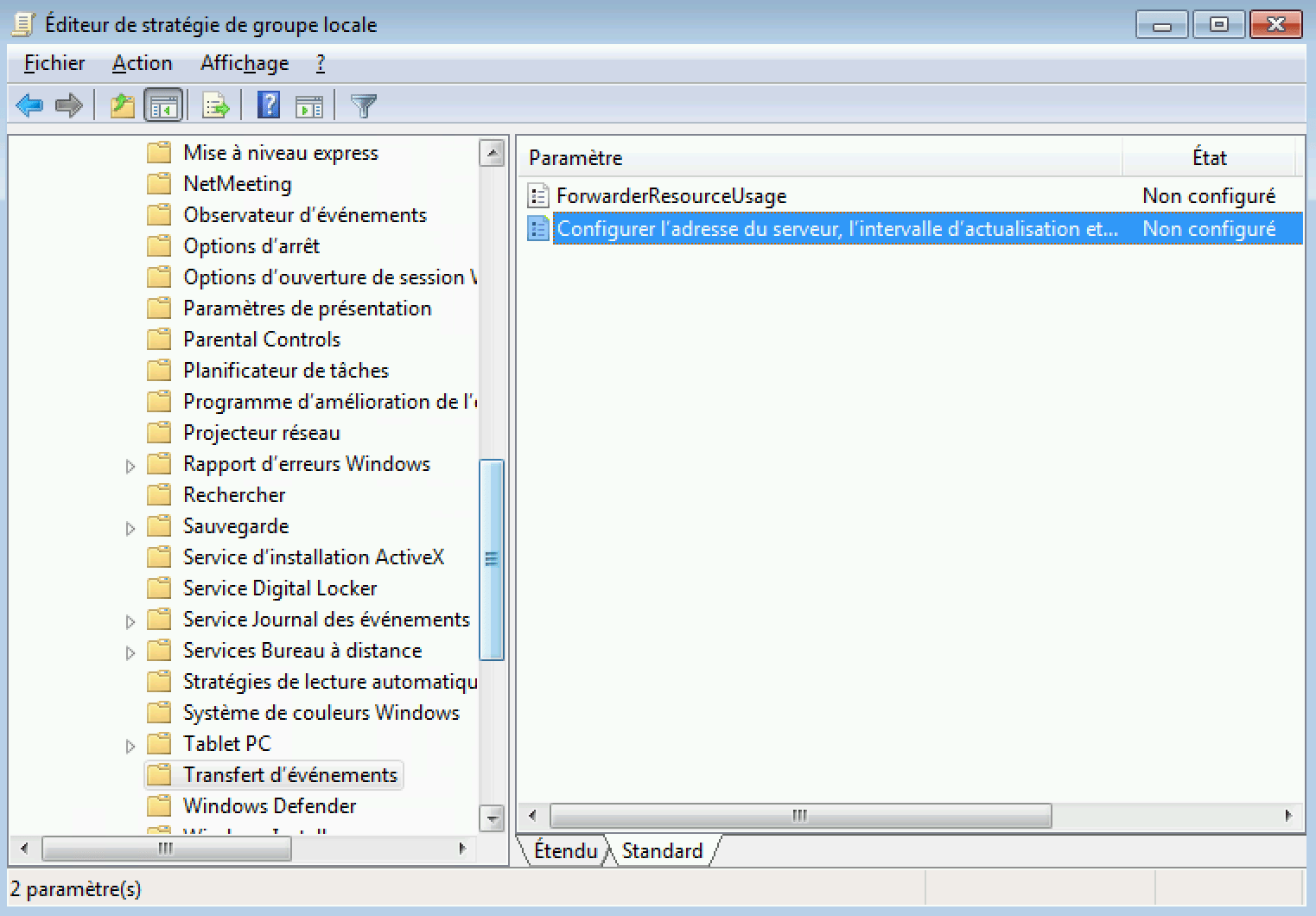Open the Fichier menu
The height and width of the screenshot is (916, 1316).
click(54, 63)
